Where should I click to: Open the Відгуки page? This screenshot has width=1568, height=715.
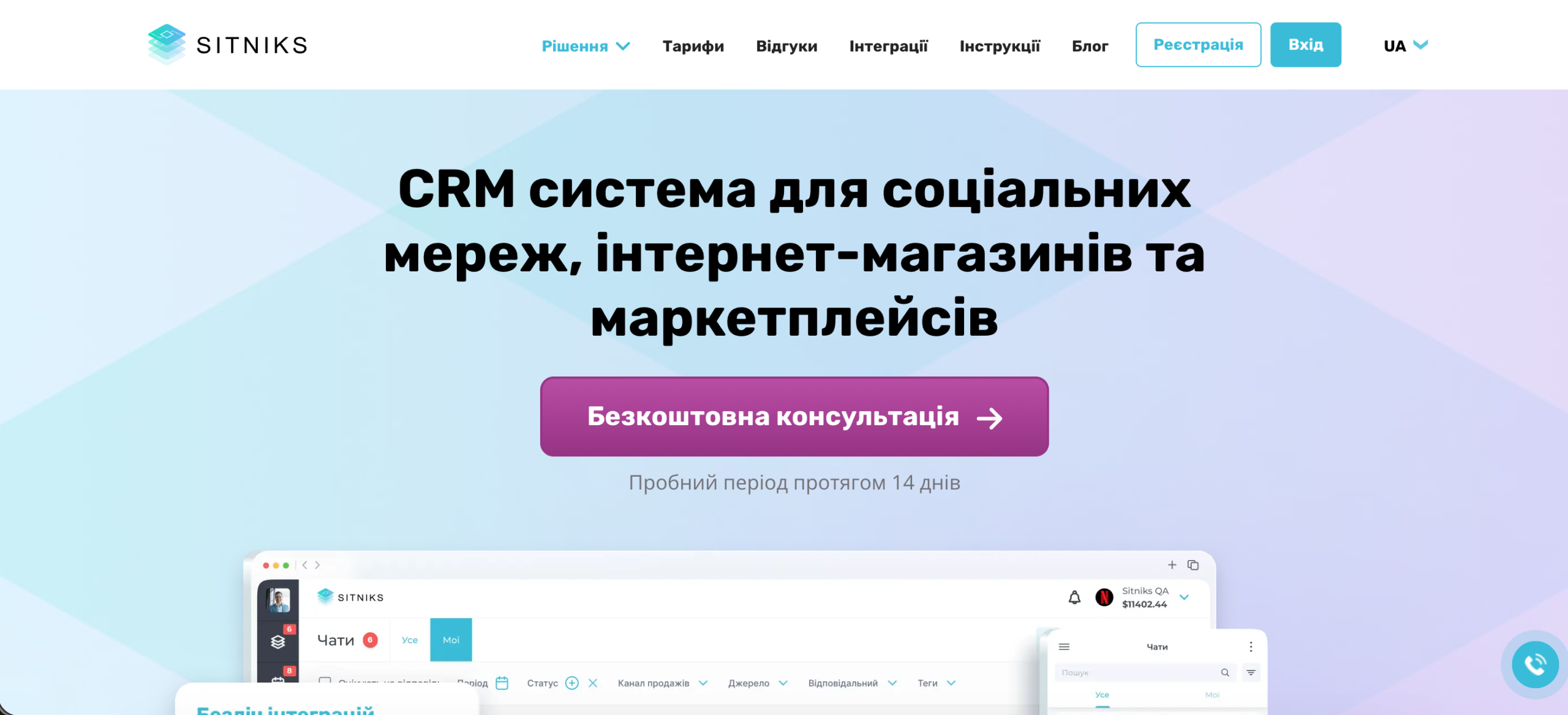click(x=786, y=46)
